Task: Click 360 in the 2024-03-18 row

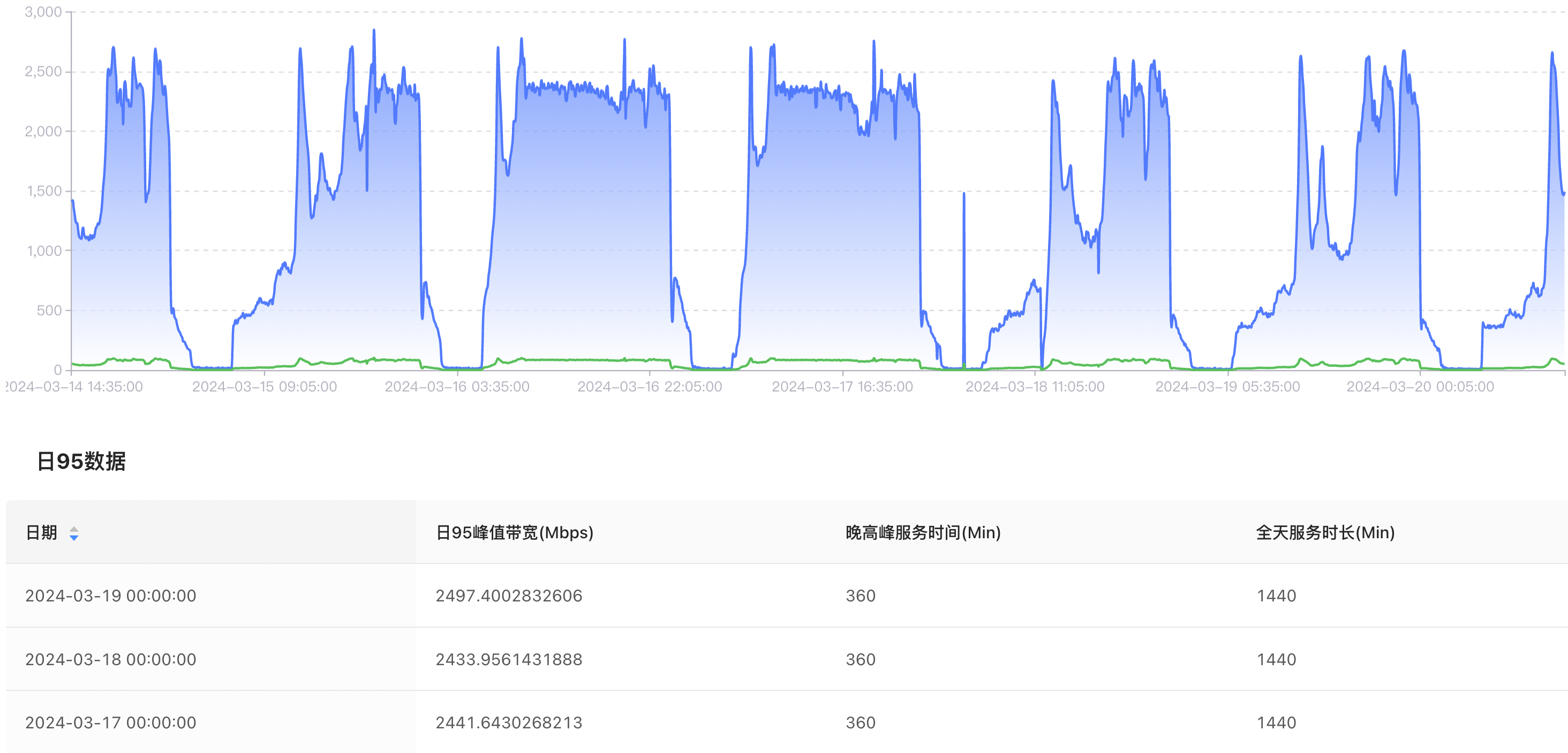Action: click(x=861, y=659)
